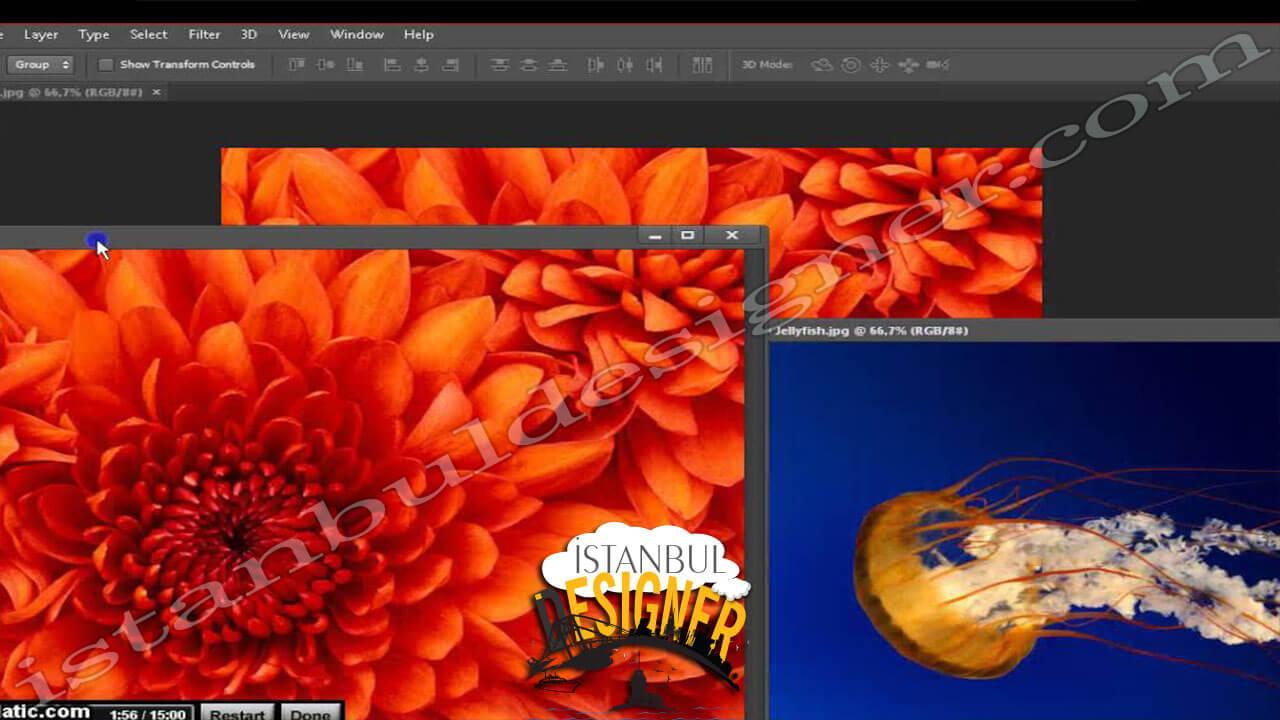Click Align Vertical Centers icon
The image size is (1280, 720).
[325, 65]
